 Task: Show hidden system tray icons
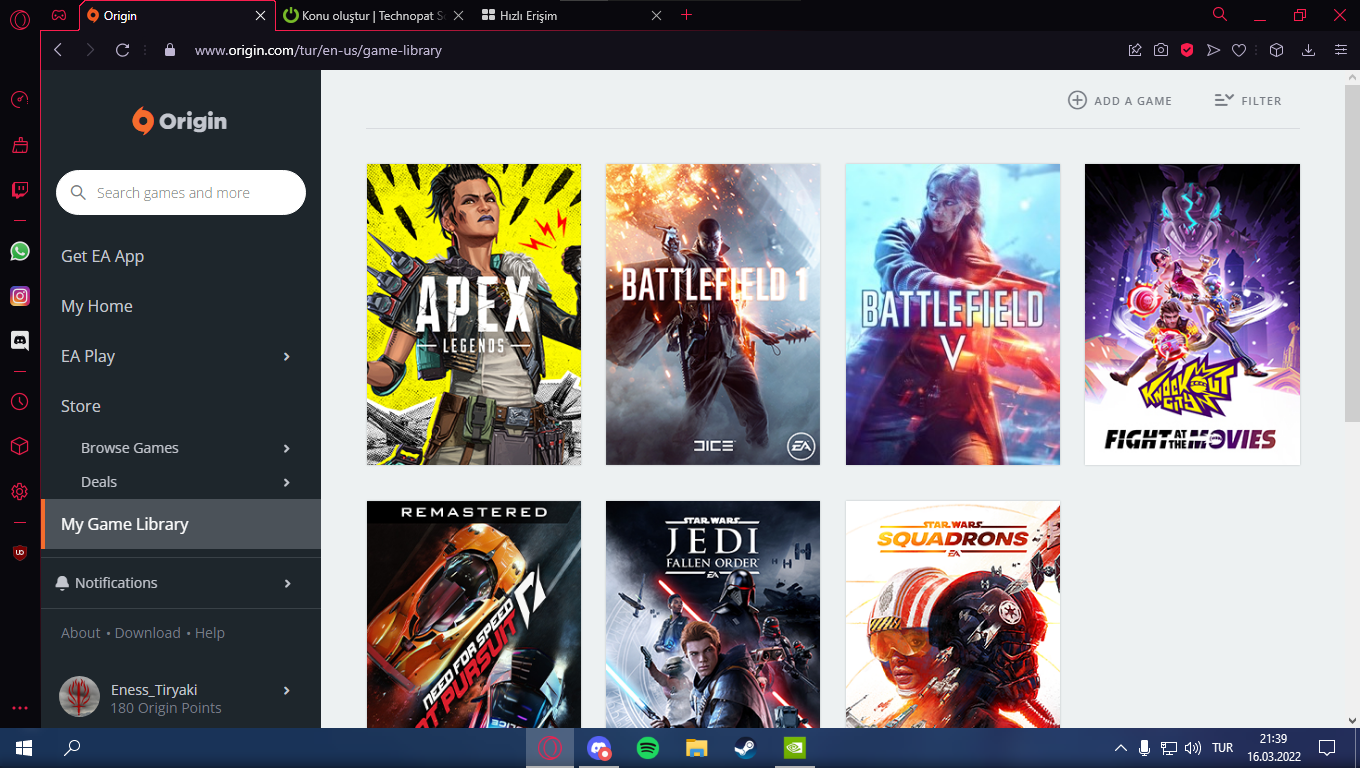point(1121,747)
